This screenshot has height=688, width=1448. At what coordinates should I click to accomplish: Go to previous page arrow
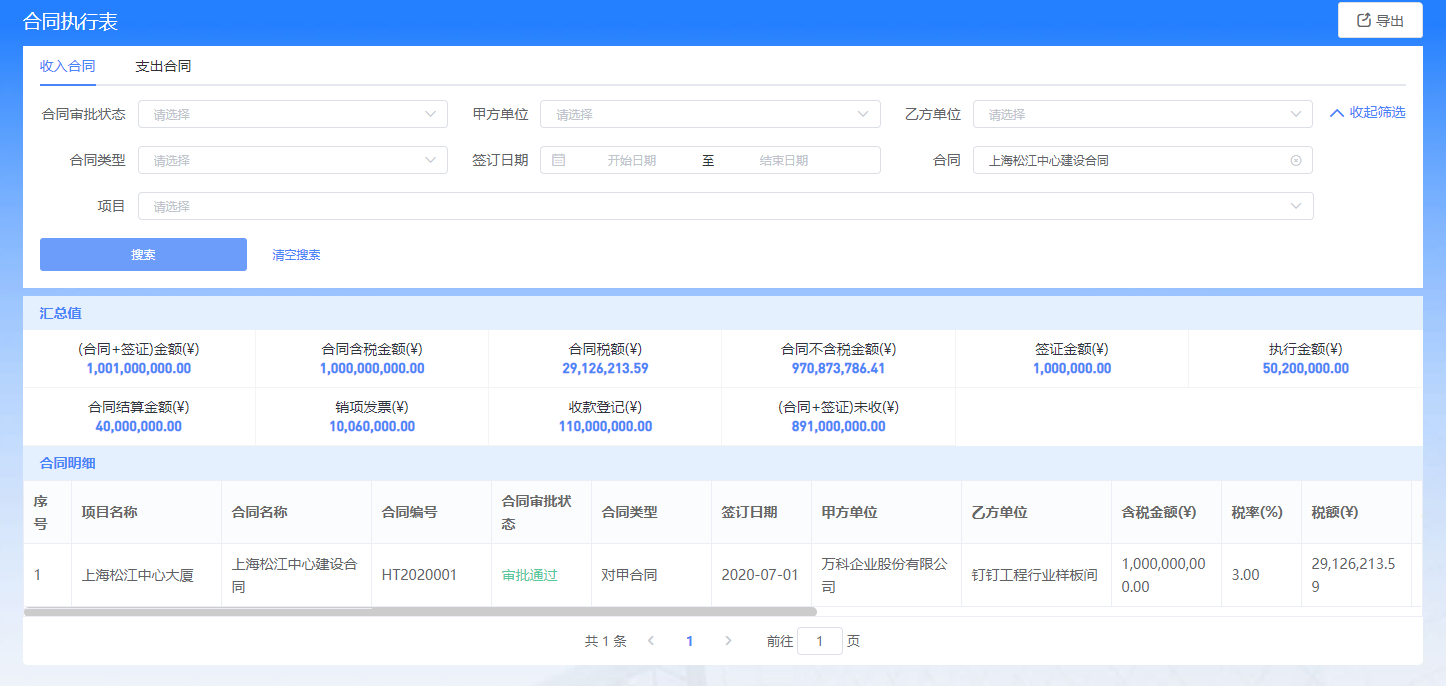click(x=651, y=641)
